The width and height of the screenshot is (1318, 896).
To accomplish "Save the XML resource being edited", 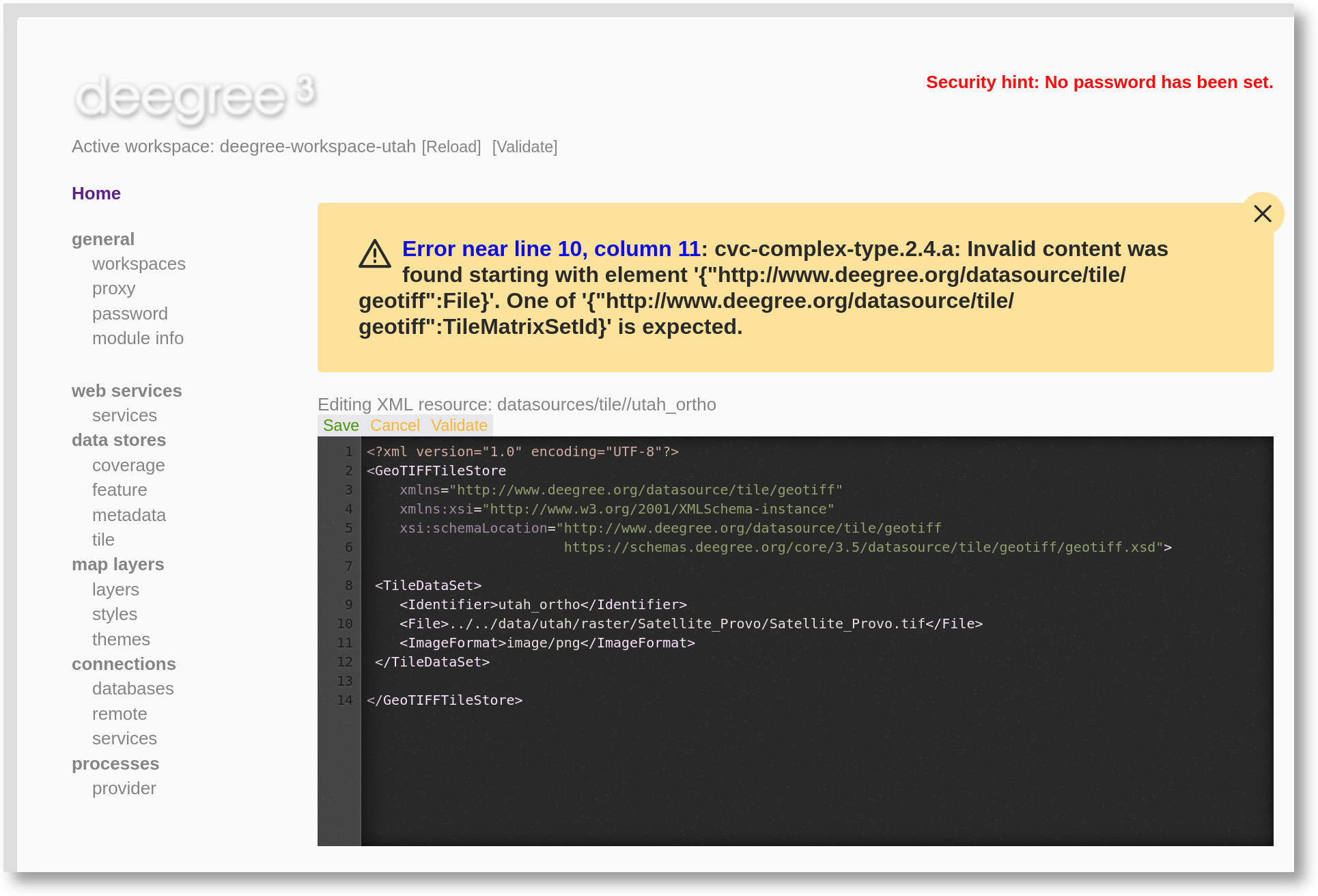I will tap(340, 425).
